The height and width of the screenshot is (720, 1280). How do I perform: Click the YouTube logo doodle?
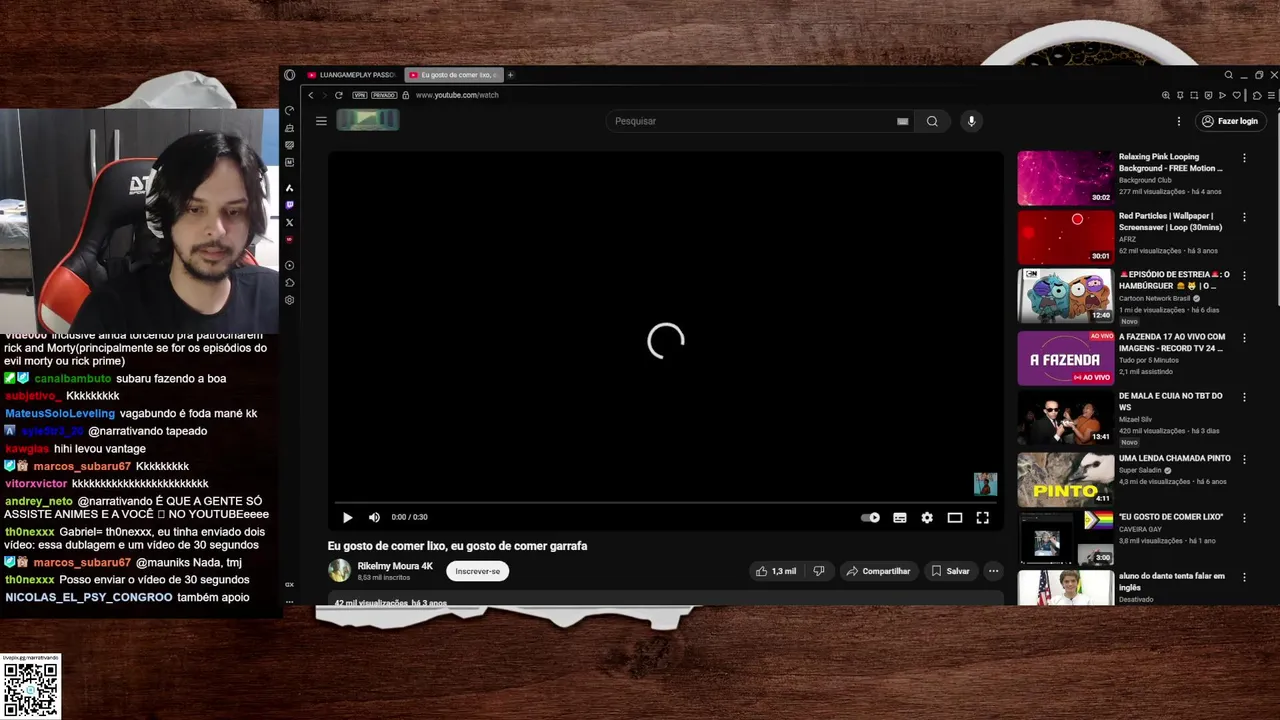(x=368, y=120)
